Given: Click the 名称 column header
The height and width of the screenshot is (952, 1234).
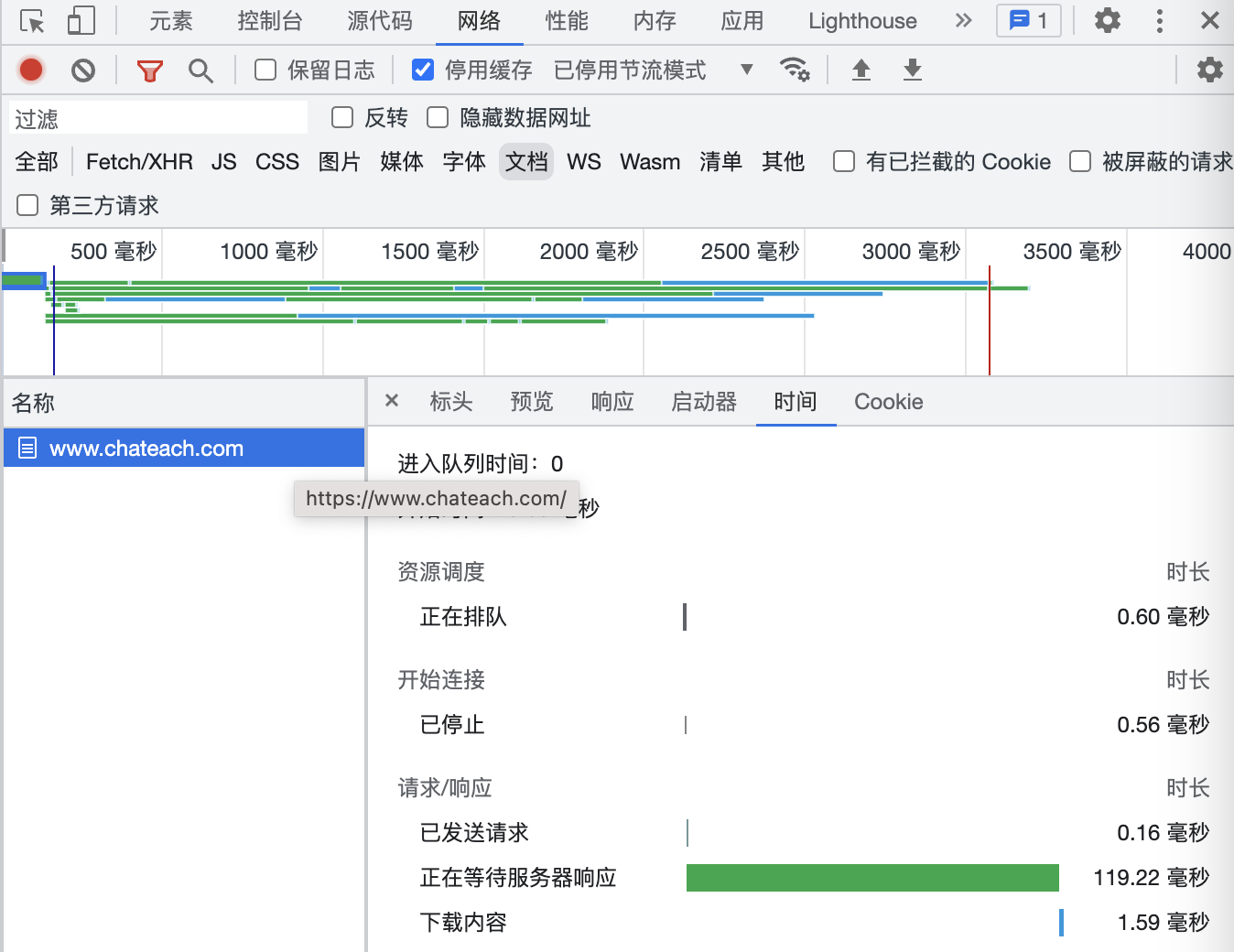Looking at the screenshot, I should tap(183, 403).
